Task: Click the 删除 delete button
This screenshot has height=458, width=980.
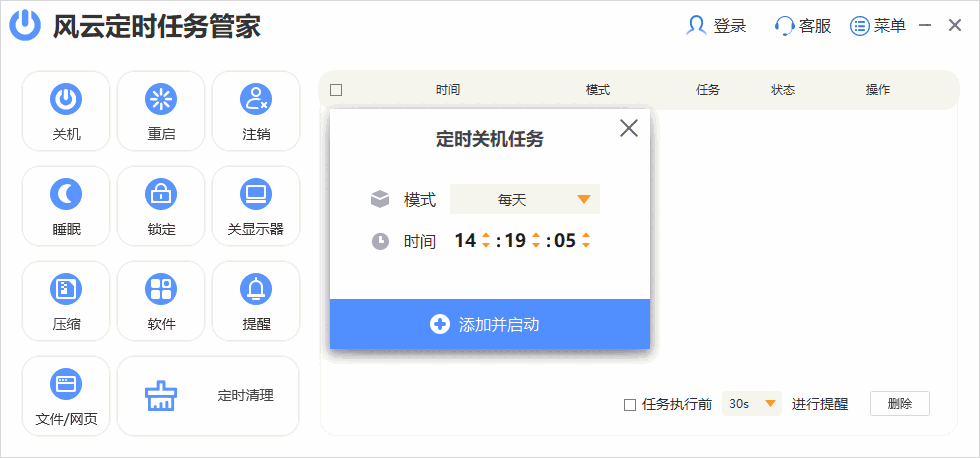Action: pos(899,404)
